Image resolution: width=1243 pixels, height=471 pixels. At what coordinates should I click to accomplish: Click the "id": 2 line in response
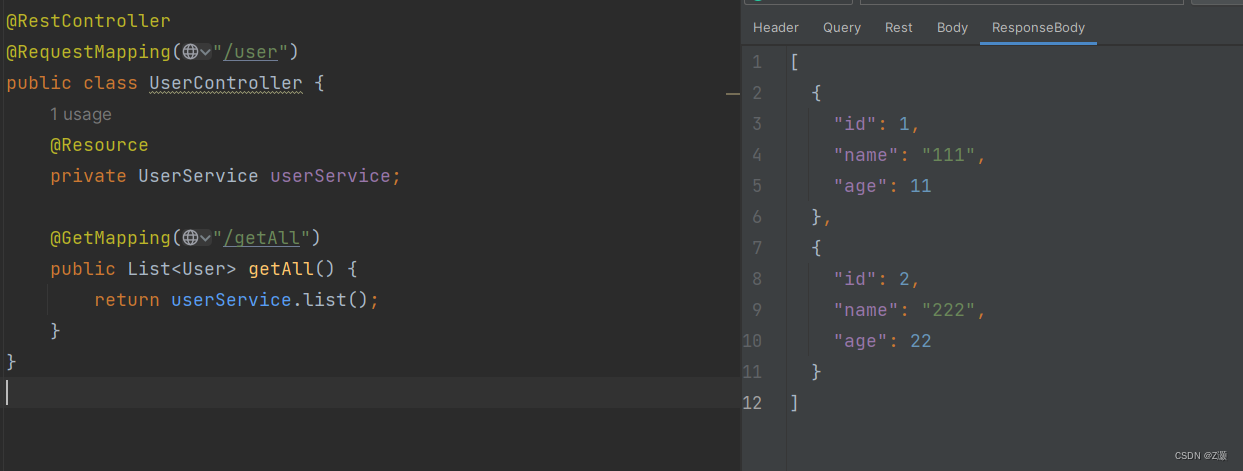click(x=876, y=279)
